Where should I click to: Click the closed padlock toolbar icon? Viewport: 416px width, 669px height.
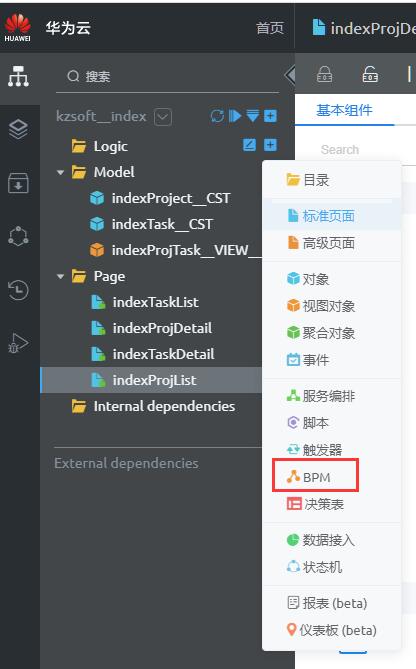click(x=325, y=74)
